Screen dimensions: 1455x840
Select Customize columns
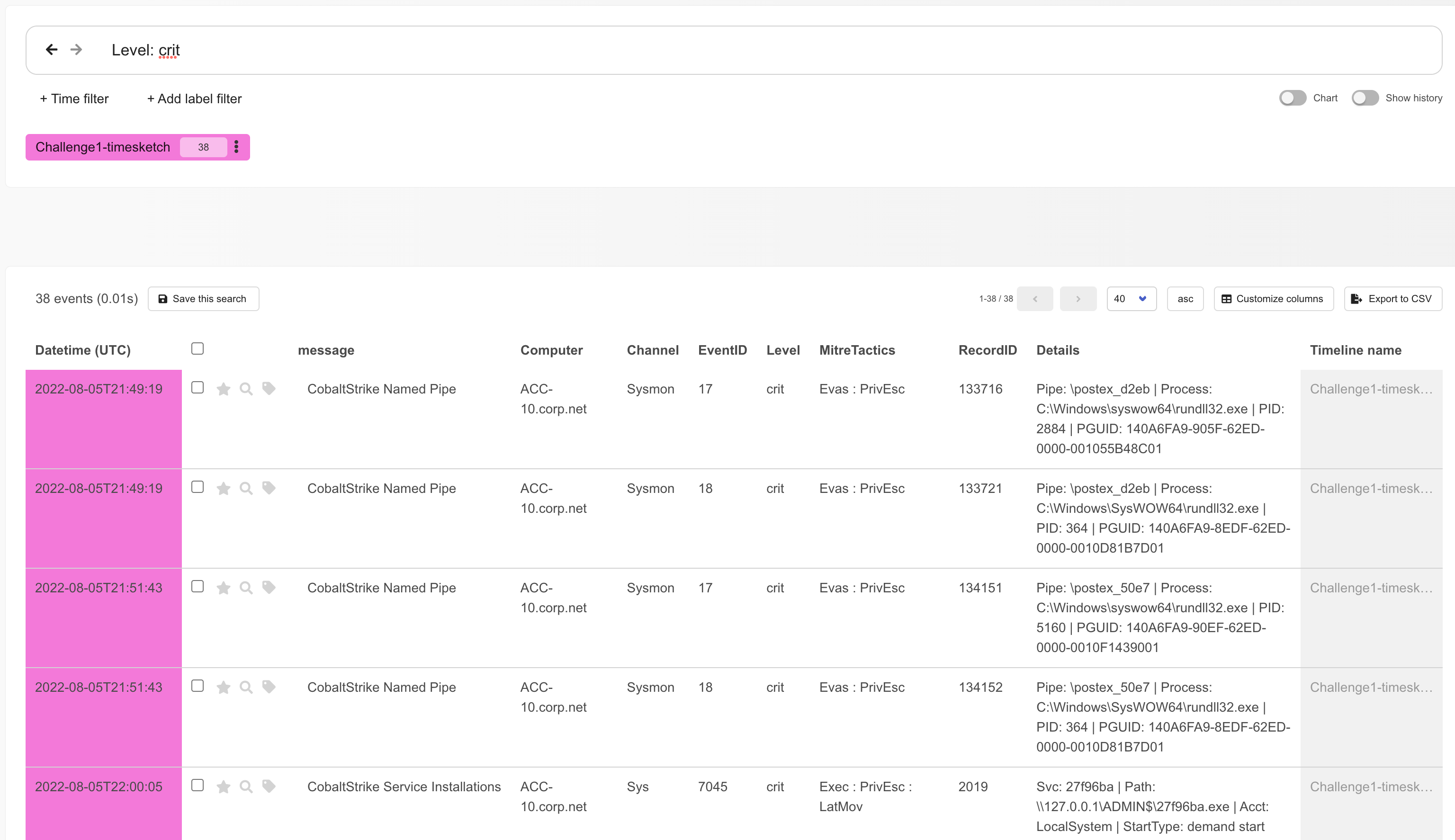click(x=1273, y=298)
